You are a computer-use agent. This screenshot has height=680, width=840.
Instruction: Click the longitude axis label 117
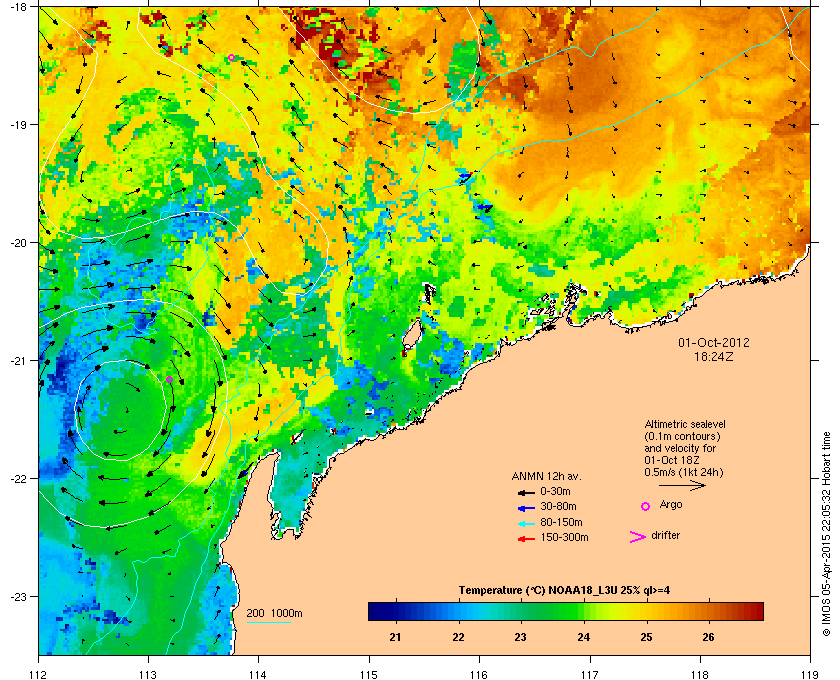pos(590,674)
